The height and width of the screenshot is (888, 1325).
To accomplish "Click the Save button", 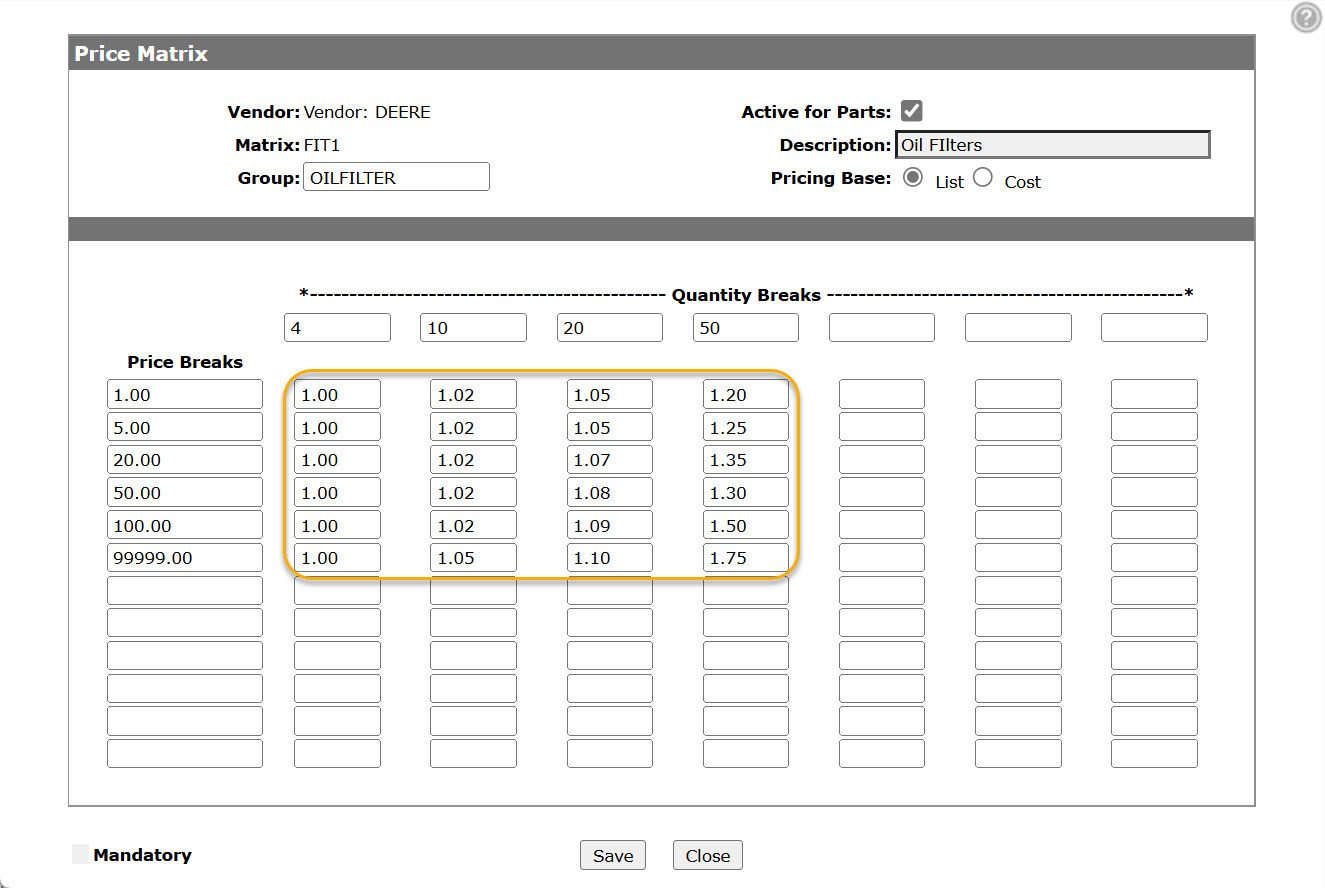I will (x=613, y=855).
